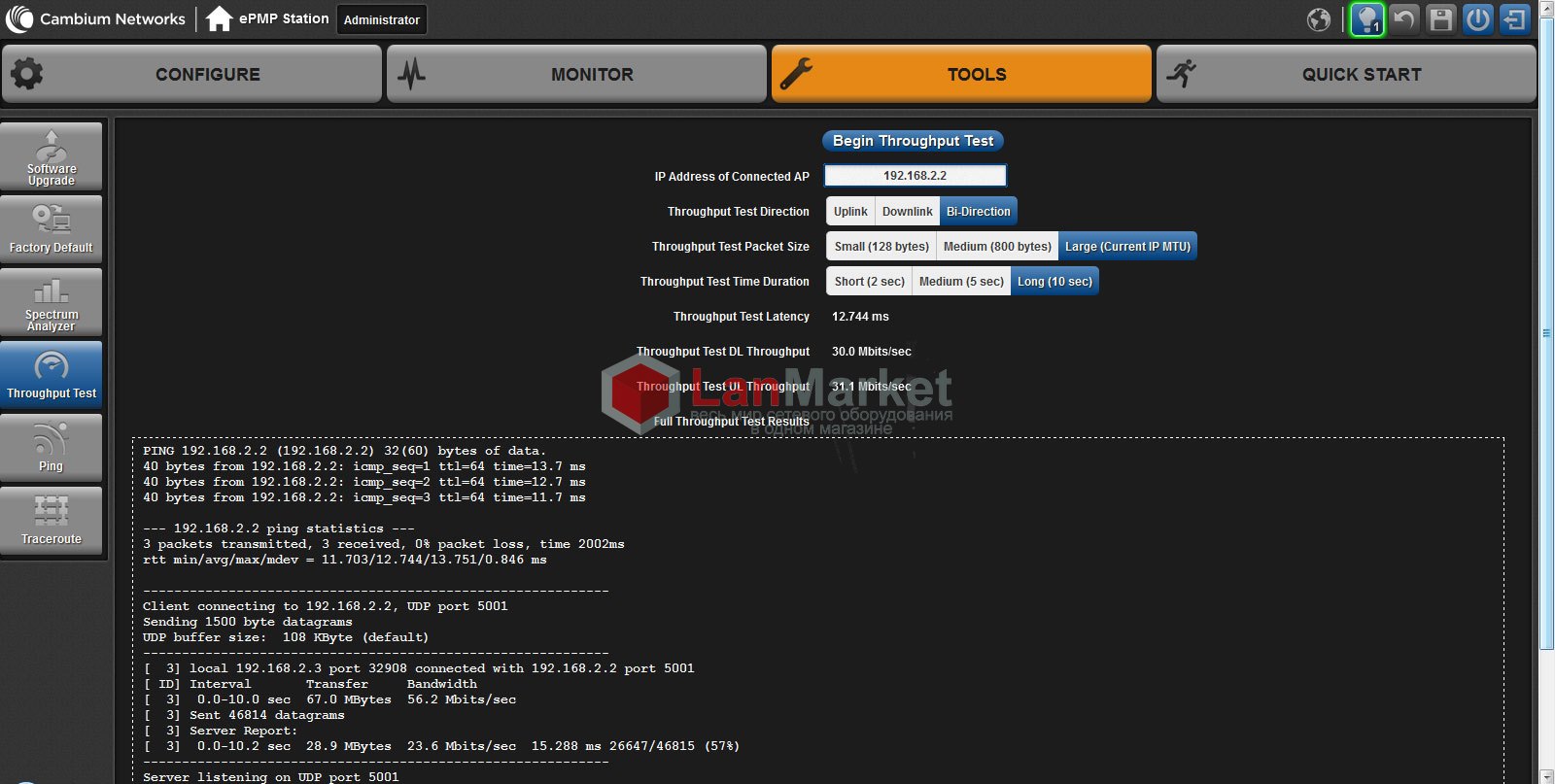Switch to the Monitor tab
This screenshot has height=784, width=1555.
[577, 74]
